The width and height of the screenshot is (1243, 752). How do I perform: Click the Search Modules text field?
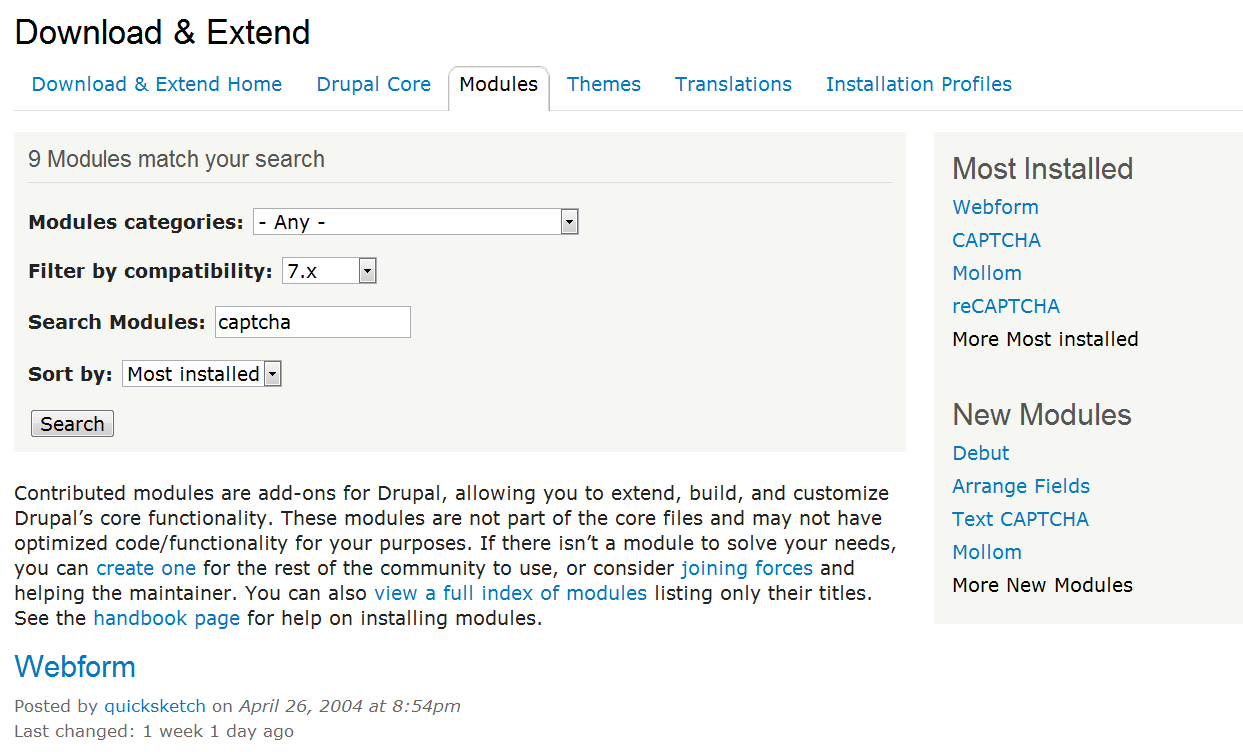coord(312,322)
